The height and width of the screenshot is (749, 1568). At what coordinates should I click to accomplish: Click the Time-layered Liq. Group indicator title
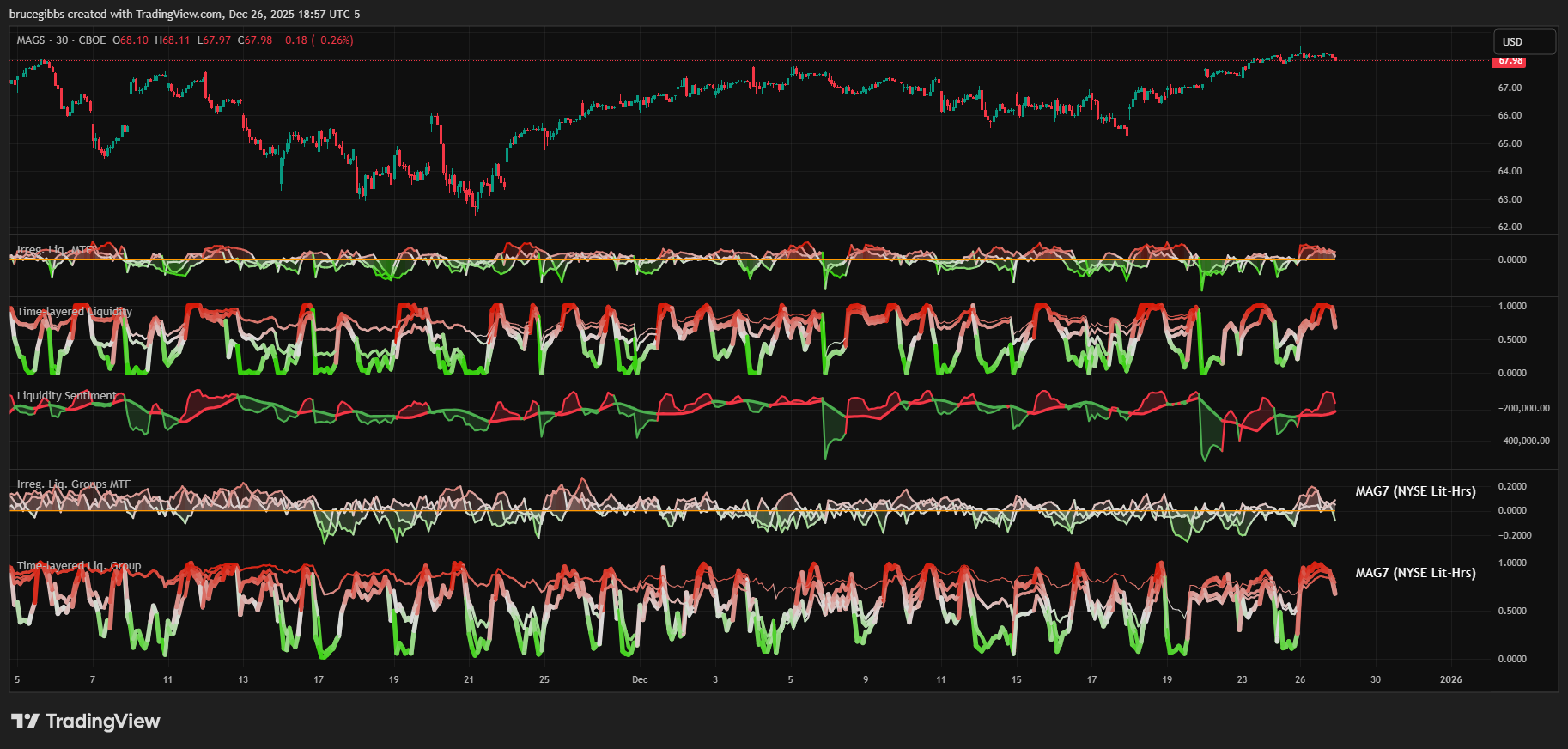pos(79,566)
